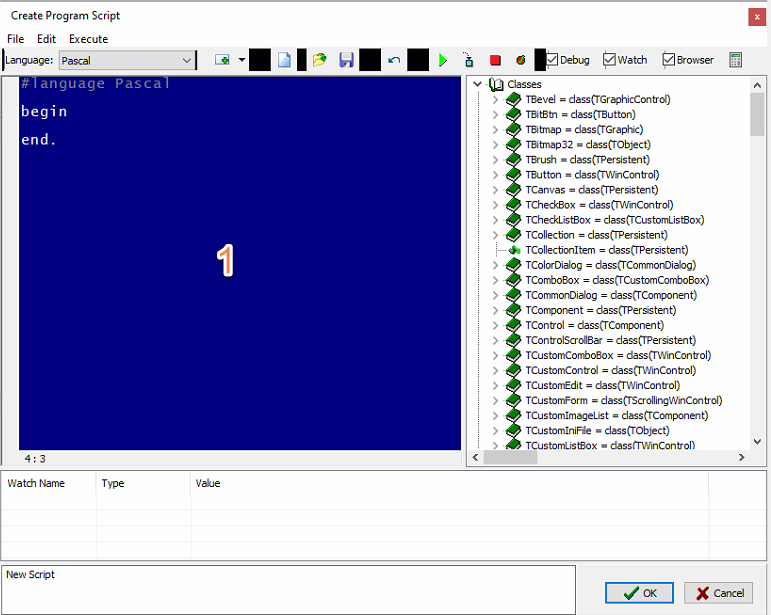The image size is (771, 615).
Task: Click the TCustomEdit class icon
Action: (x=513, y=385)
